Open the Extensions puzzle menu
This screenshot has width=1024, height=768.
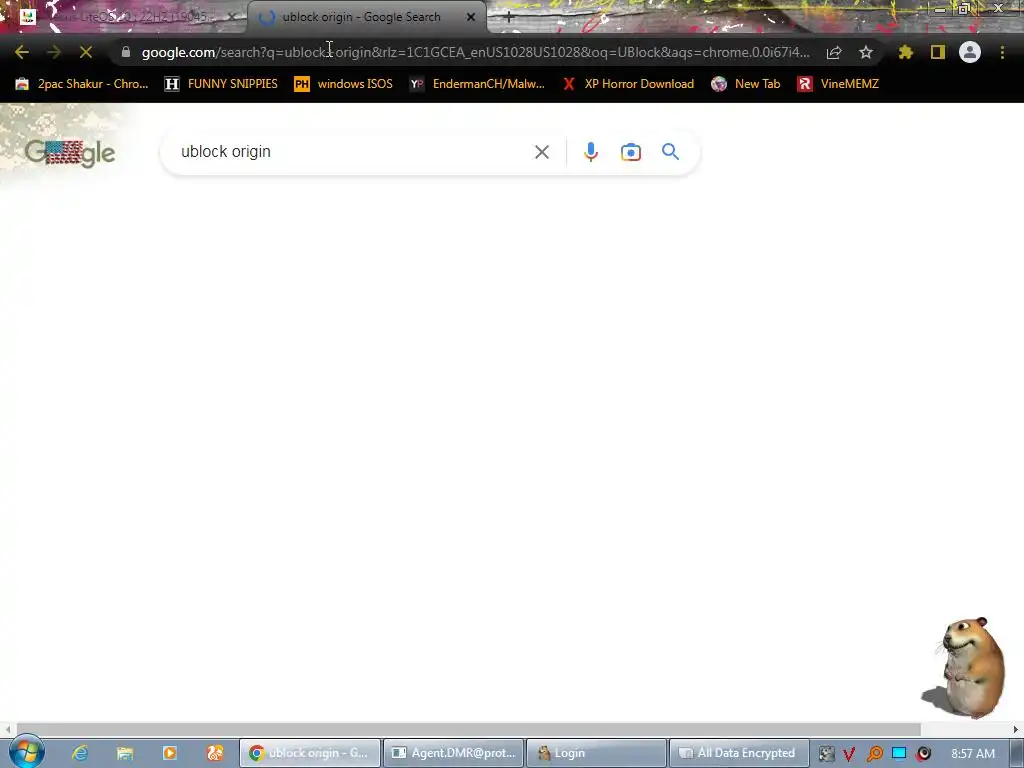coord(906,52)
